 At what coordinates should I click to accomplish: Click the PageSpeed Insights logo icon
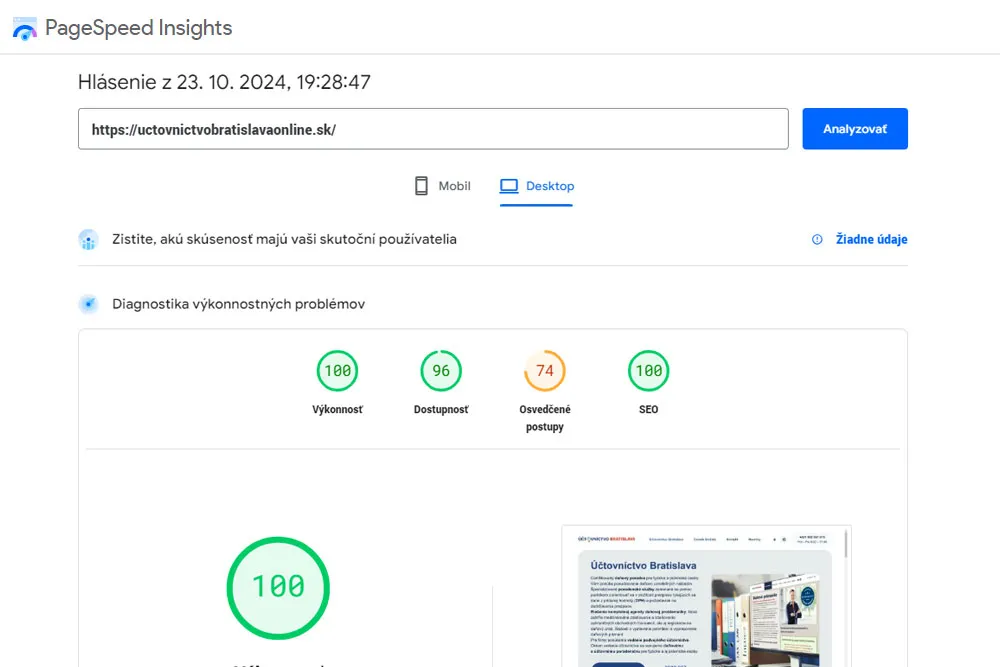coord(25,29)
